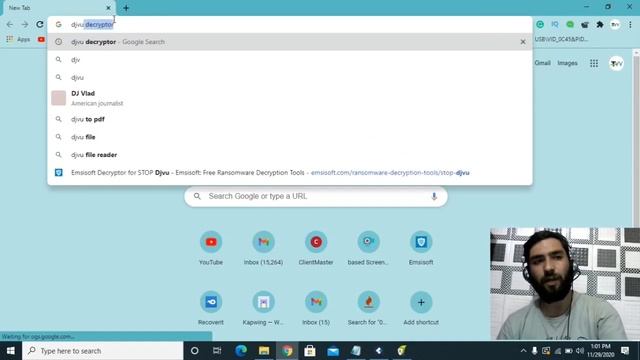The height and width of the screenshot is (360, 640).
Task: Click the browser Back arrow
Action: [10, 24]
